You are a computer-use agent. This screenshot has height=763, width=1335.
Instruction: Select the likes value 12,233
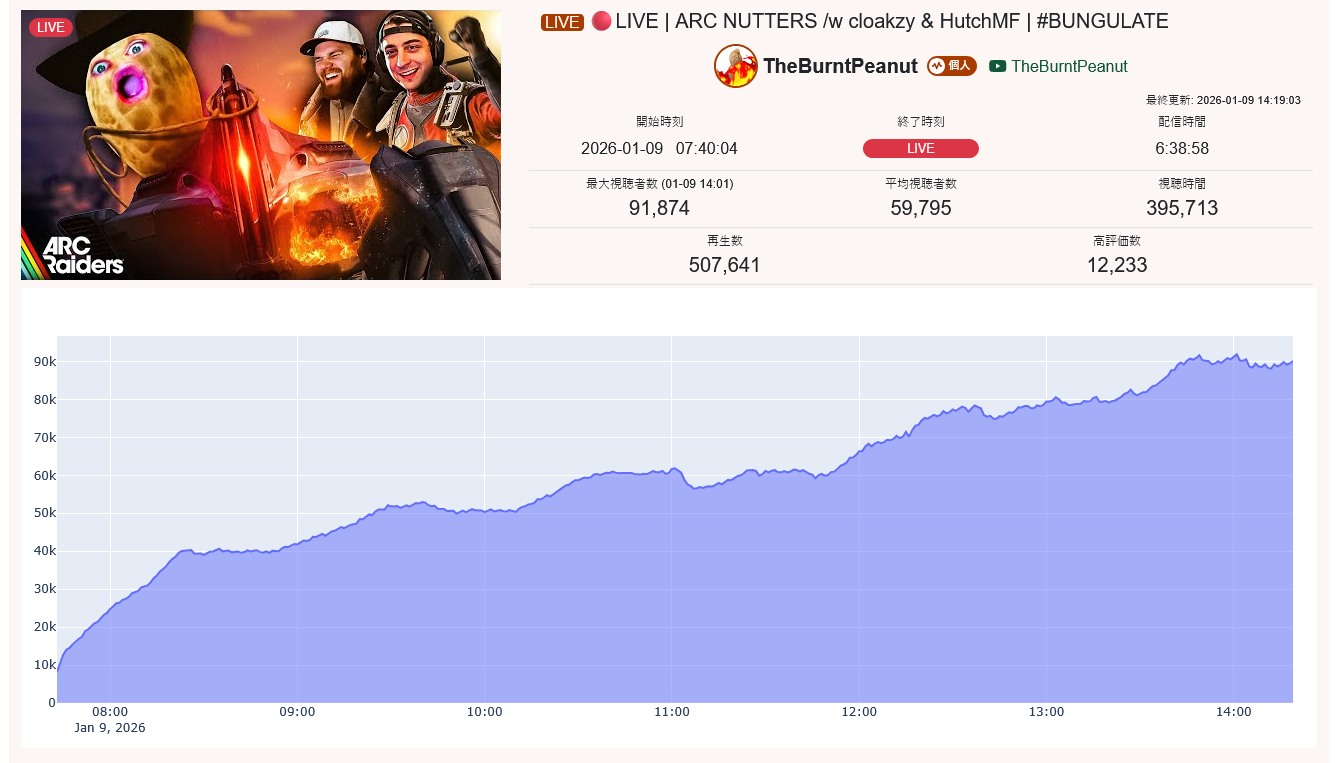coord(1117,265)
